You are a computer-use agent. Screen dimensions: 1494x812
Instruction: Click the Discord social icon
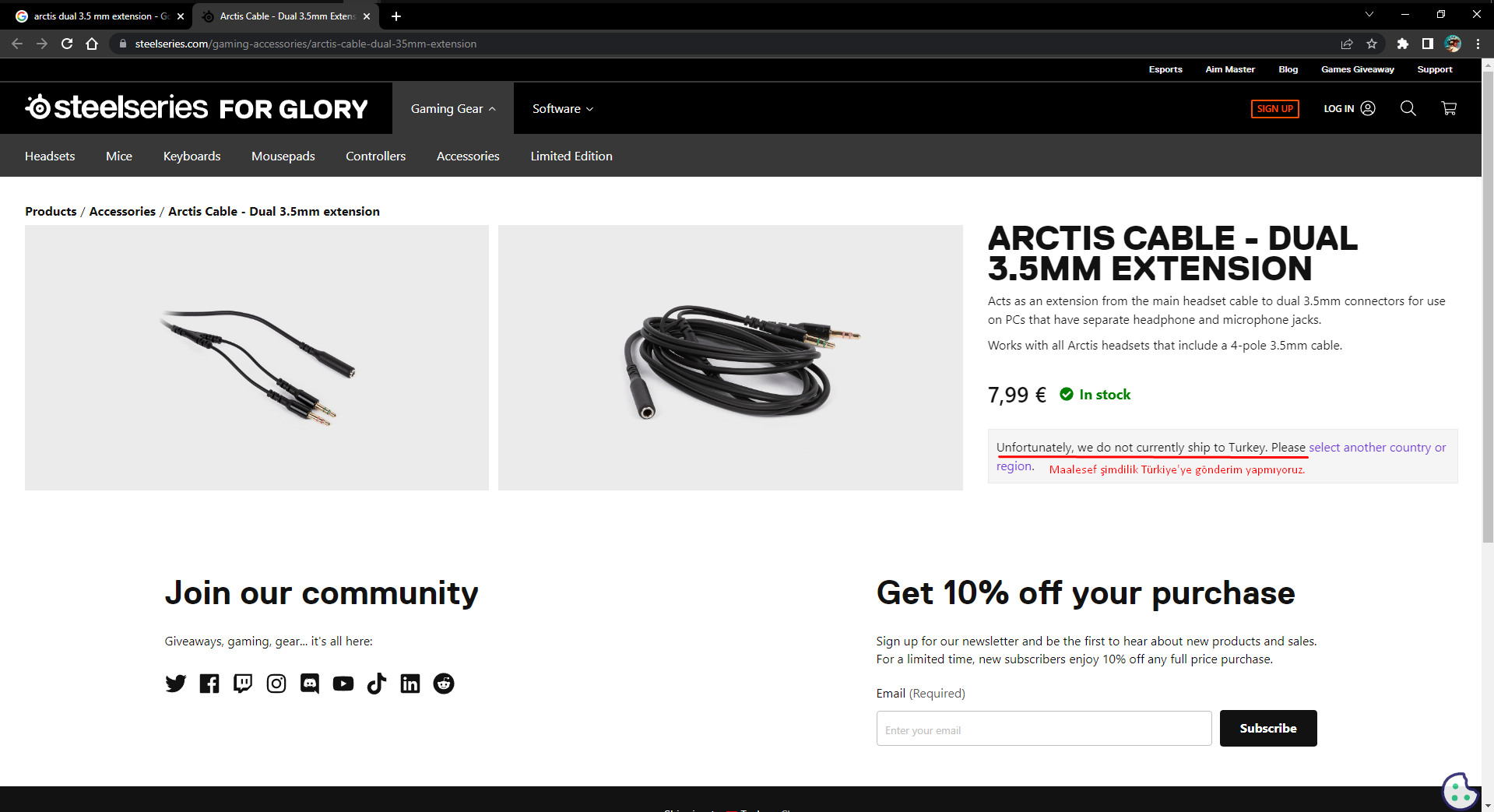[x=310, y=684]
